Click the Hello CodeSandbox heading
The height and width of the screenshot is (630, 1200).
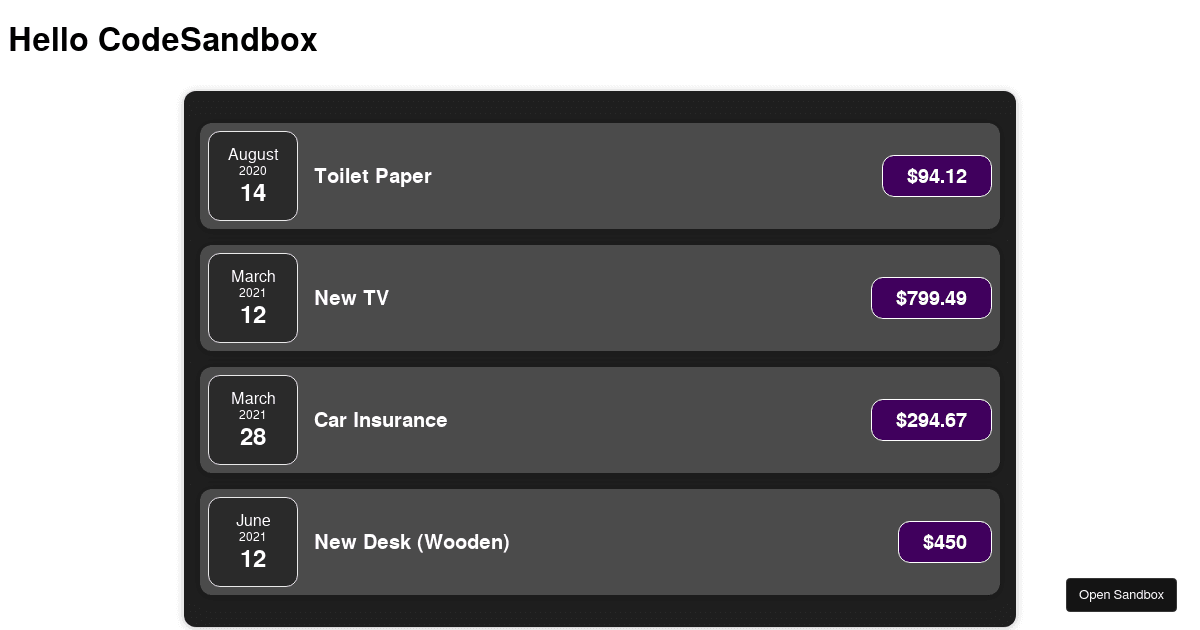[163, 40]
